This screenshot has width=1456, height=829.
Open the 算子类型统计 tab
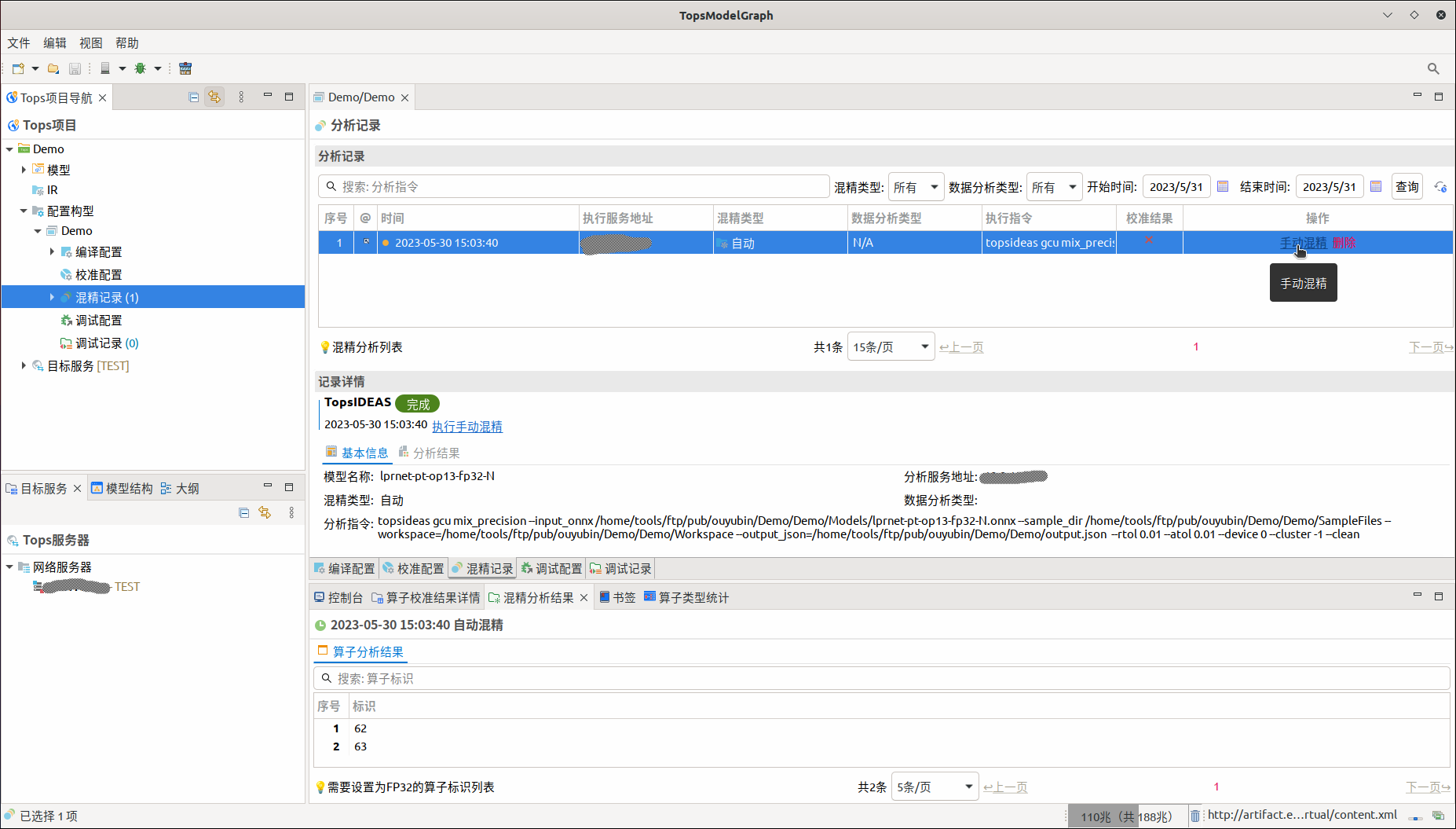tap(686, 598)
